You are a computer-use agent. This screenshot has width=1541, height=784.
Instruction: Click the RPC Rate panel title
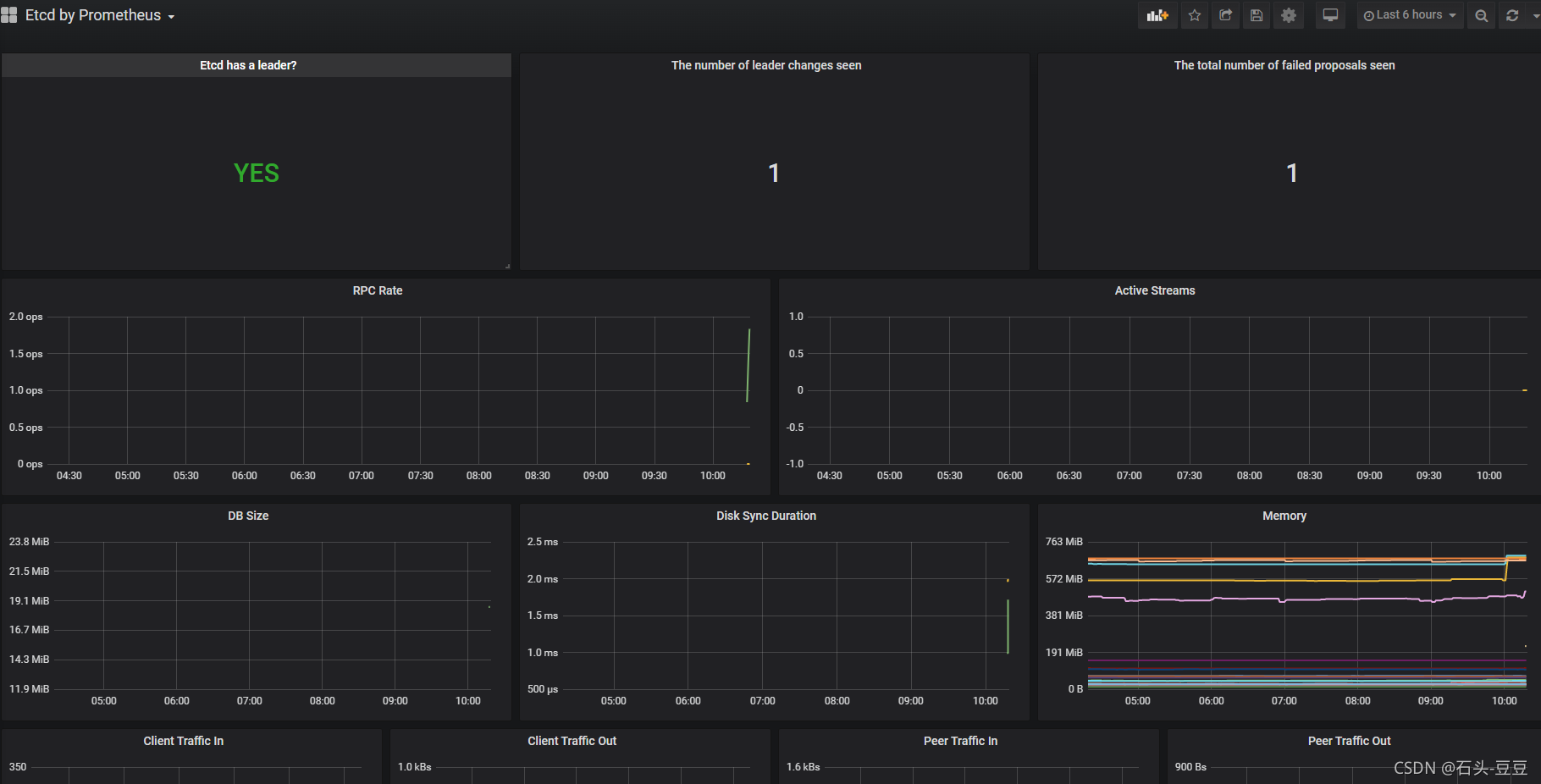[378, 290]
